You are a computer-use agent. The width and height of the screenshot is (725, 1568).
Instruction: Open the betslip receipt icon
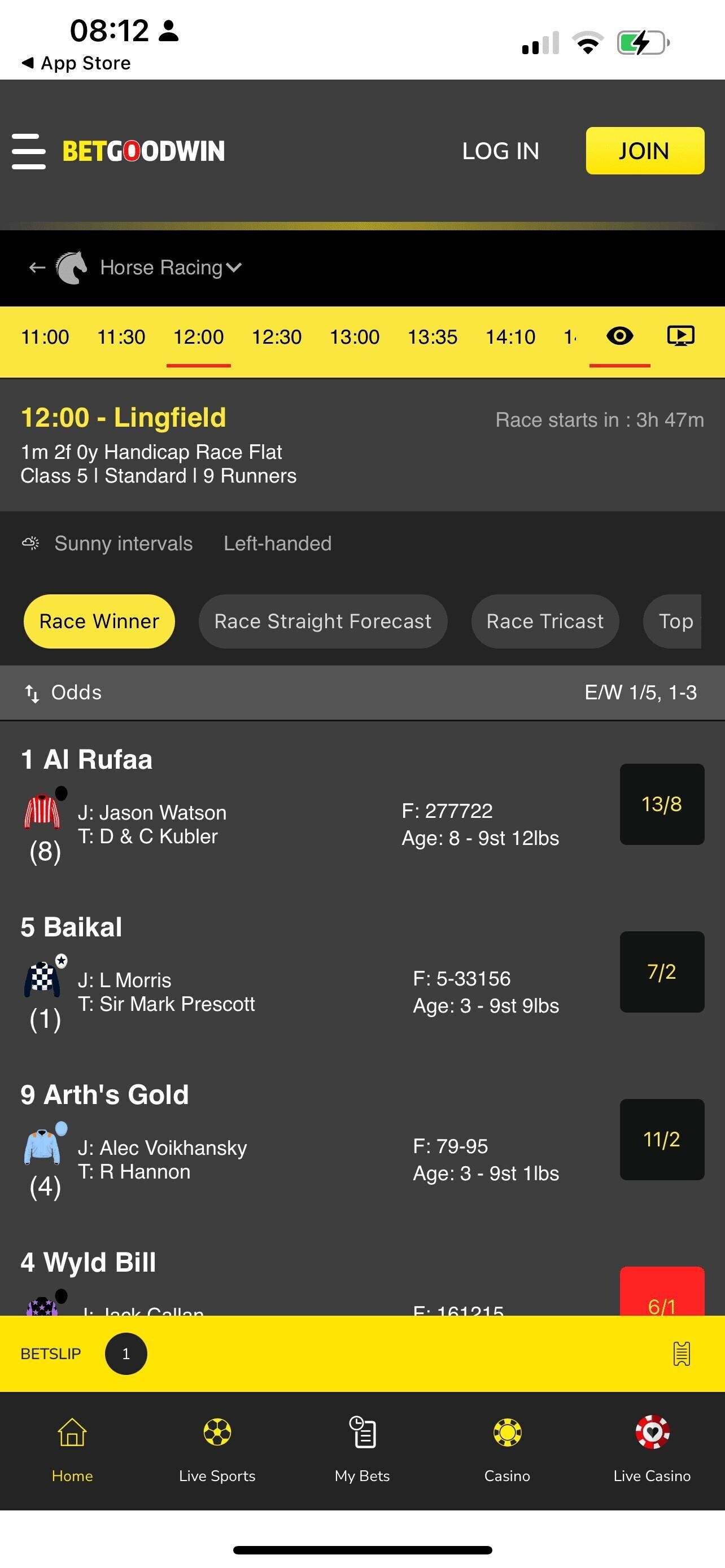tap(681, 1353)
